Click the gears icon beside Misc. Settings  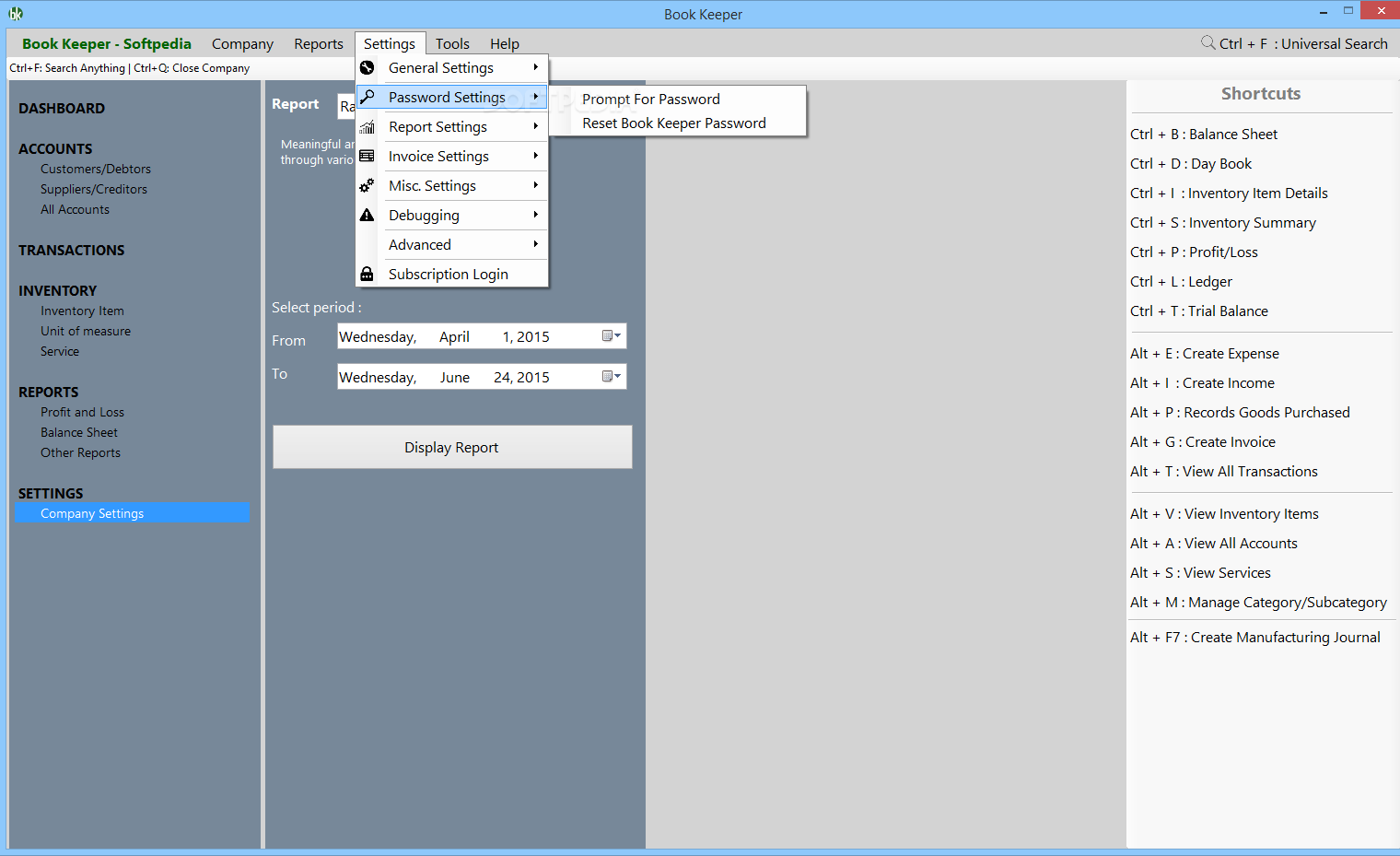tap(367, 185)
